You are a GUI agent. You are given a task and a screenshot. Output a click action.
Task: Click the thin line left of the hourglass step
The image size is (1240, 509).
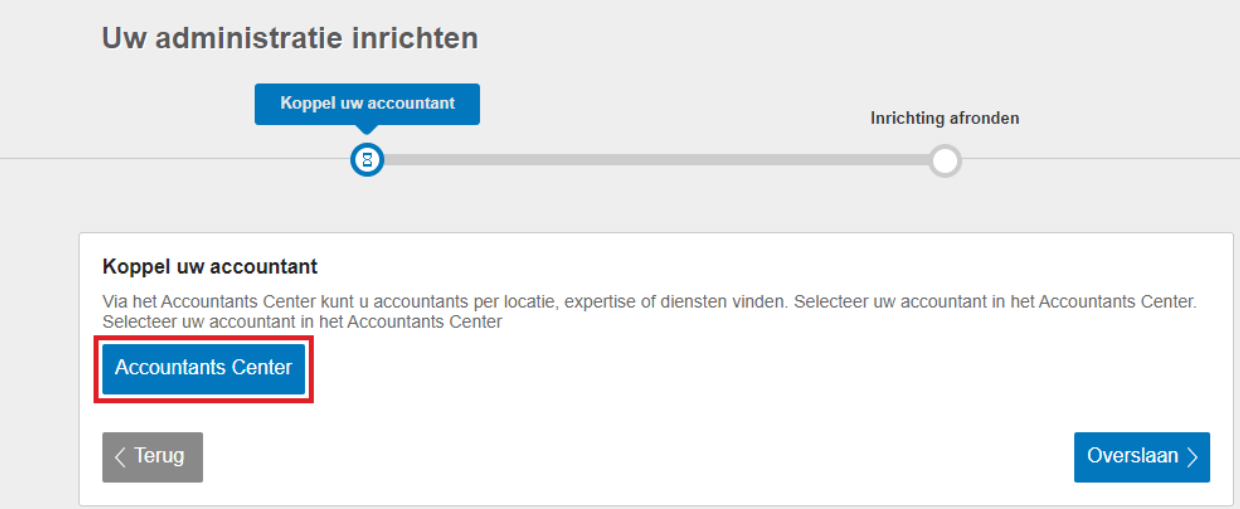coord(170,159)
